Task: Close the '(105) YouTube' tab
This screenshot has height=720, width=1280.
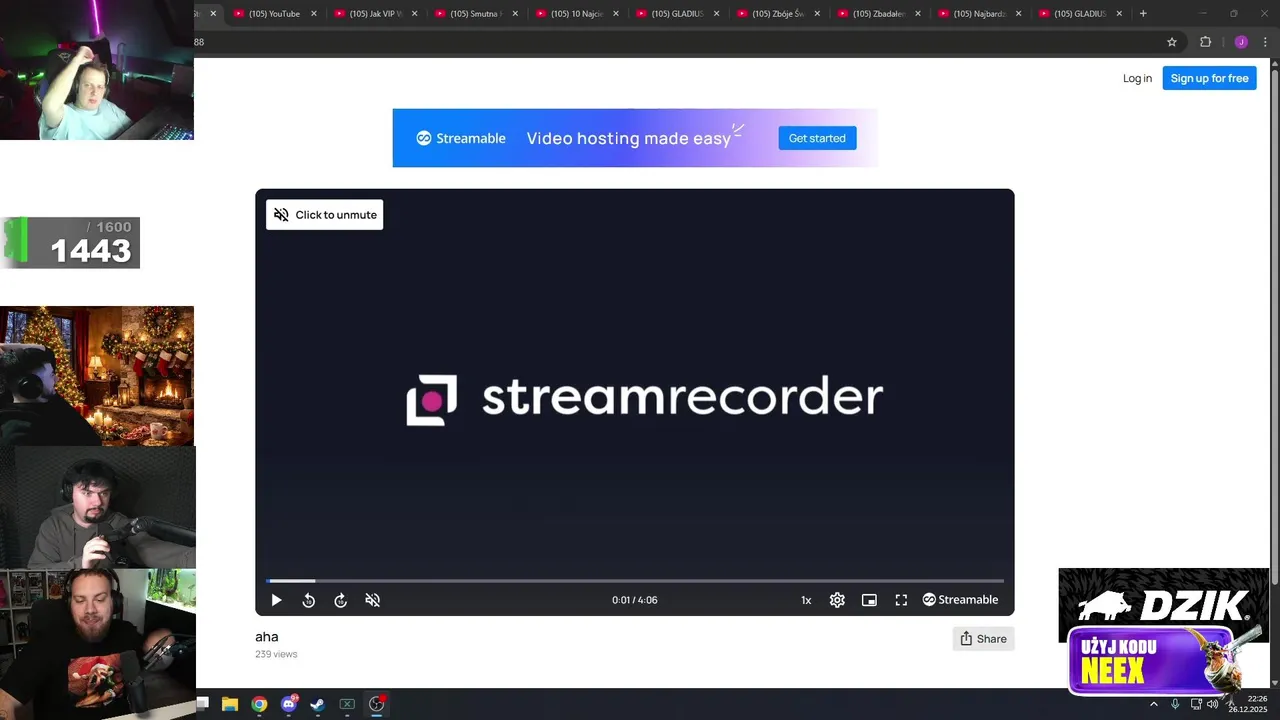Action: click(314, 14)
